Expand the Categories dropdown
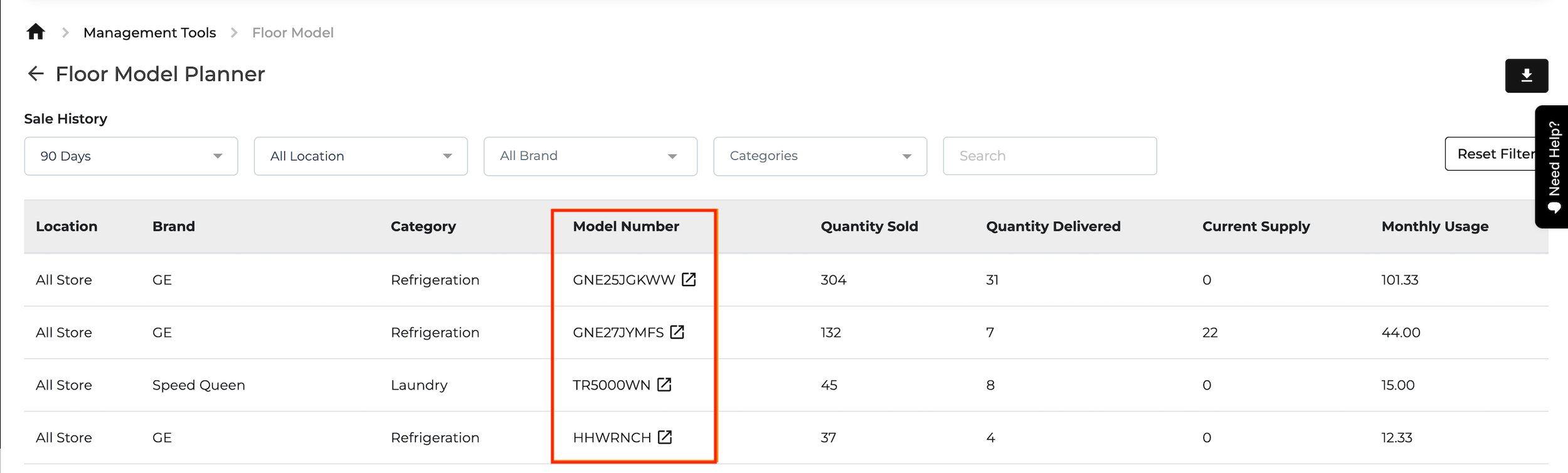1568x473 pixels. point(820,156)
